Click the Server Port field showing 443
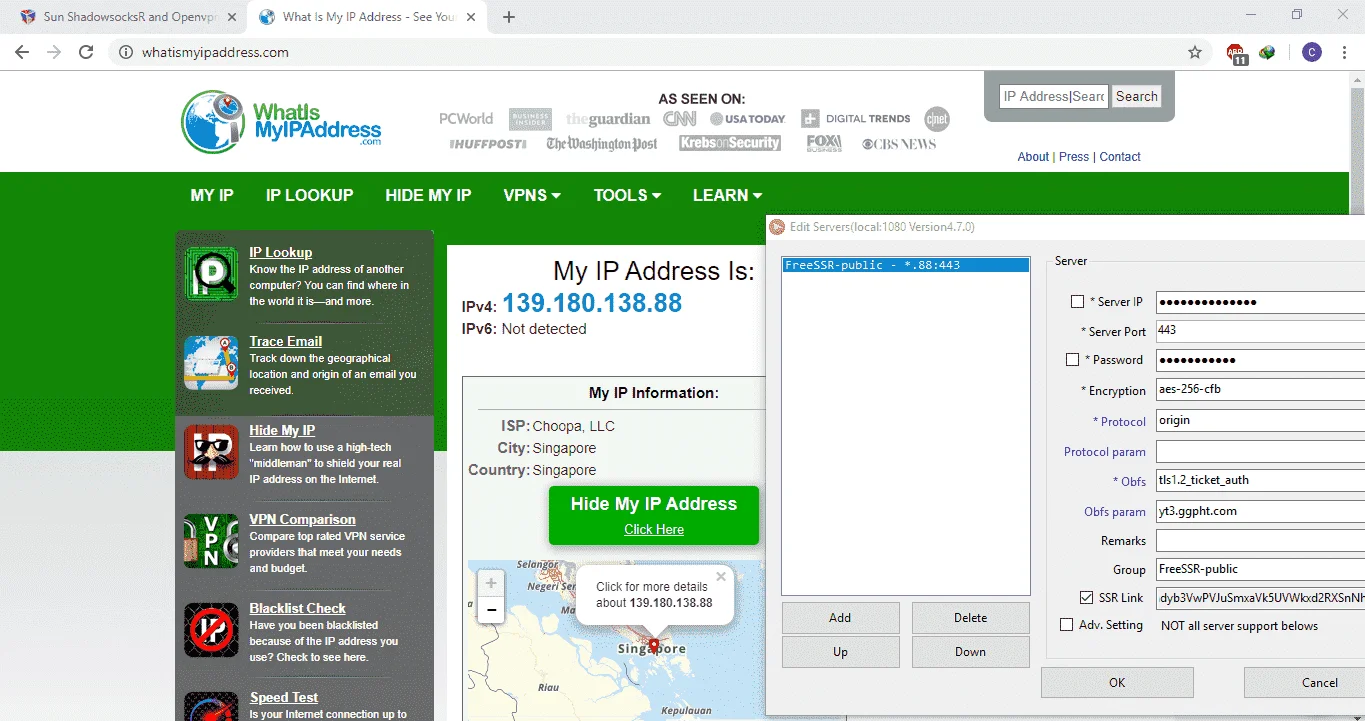The image size is (1365, 721). point(1260,331)
